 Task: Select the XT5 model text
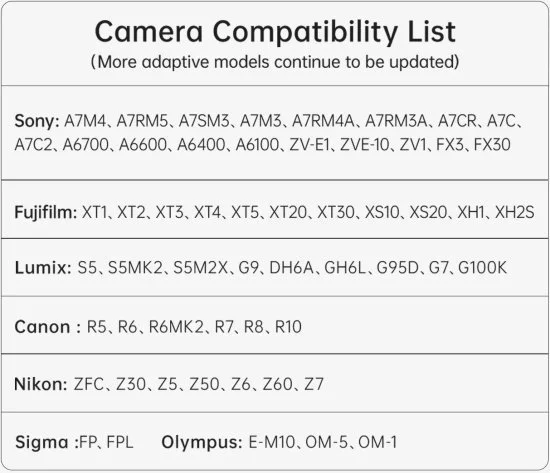pos(245,212)
